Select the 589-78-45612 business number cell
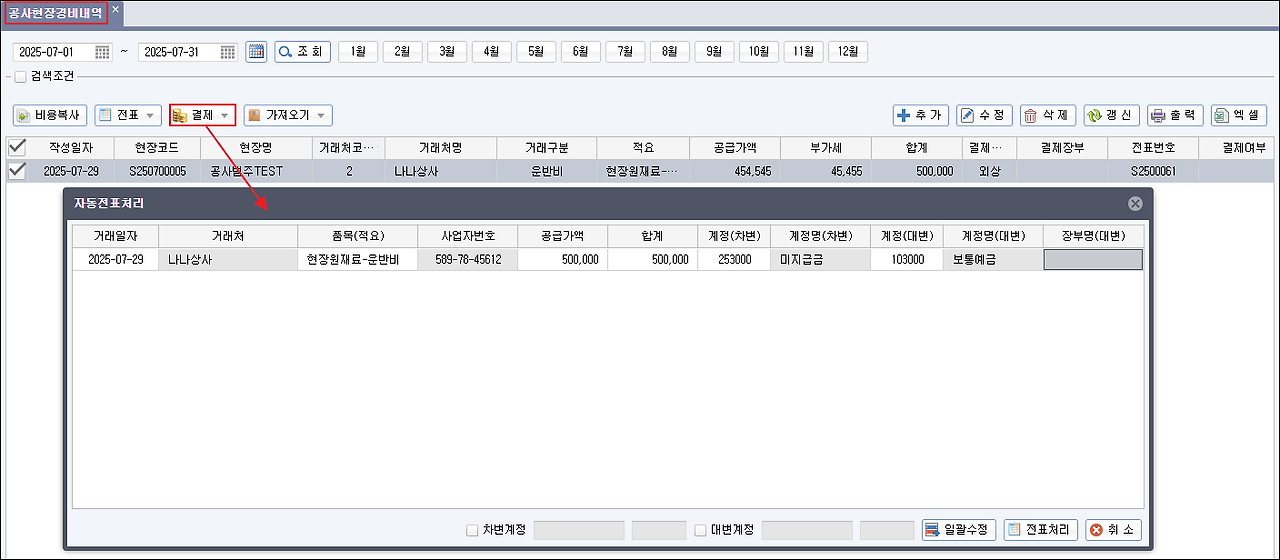 click(467, 259)
